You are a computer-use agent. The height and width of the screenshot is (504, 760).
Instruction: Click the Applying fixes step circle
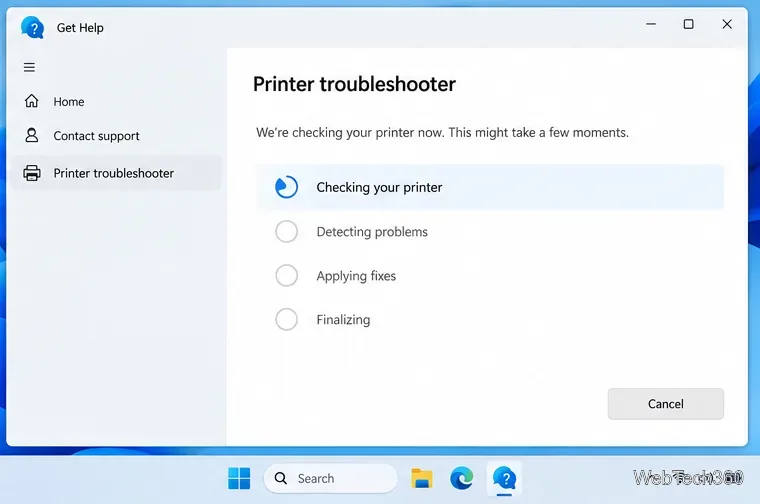click(286, 276)
